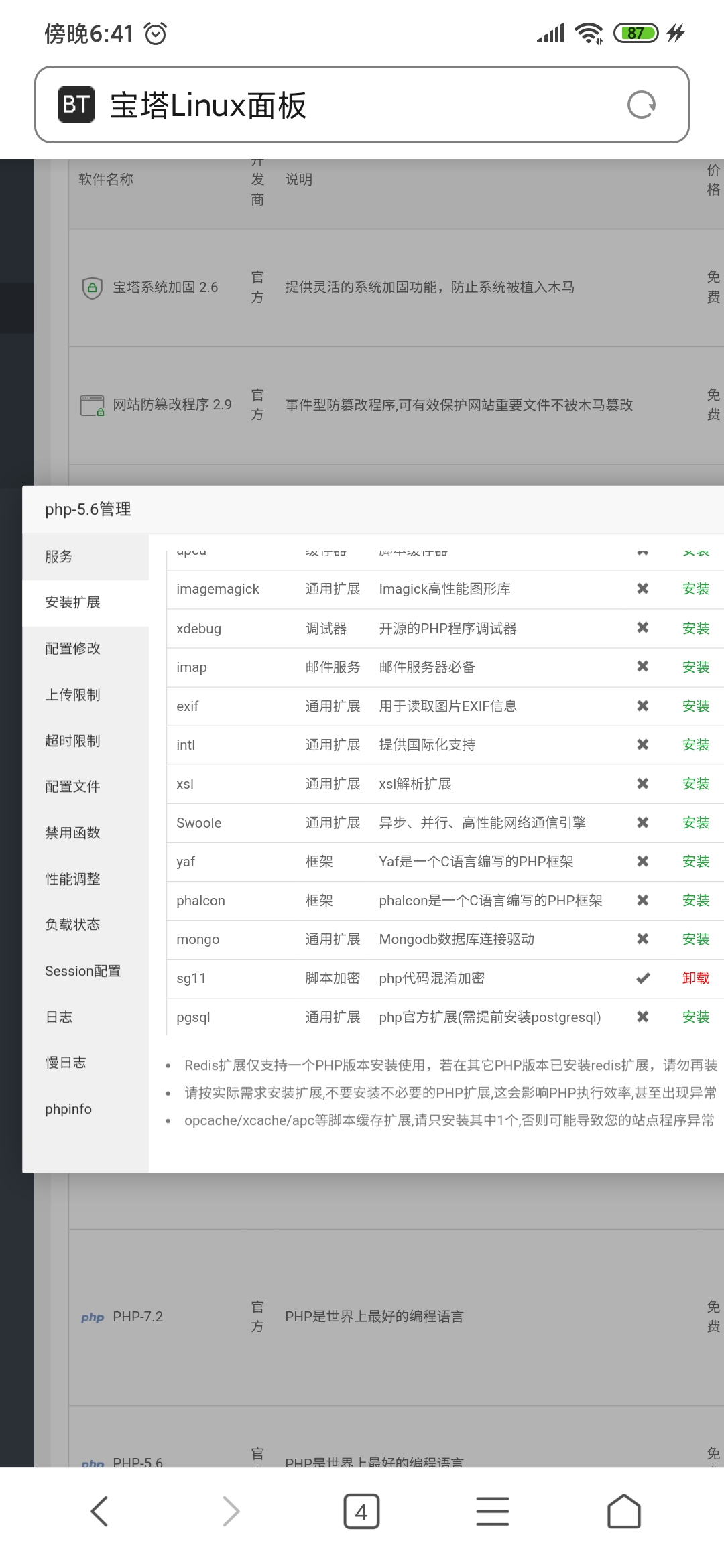Click the shield icon of 宝塔系统加固
The image size is (724, 1568).
[92, 288]
